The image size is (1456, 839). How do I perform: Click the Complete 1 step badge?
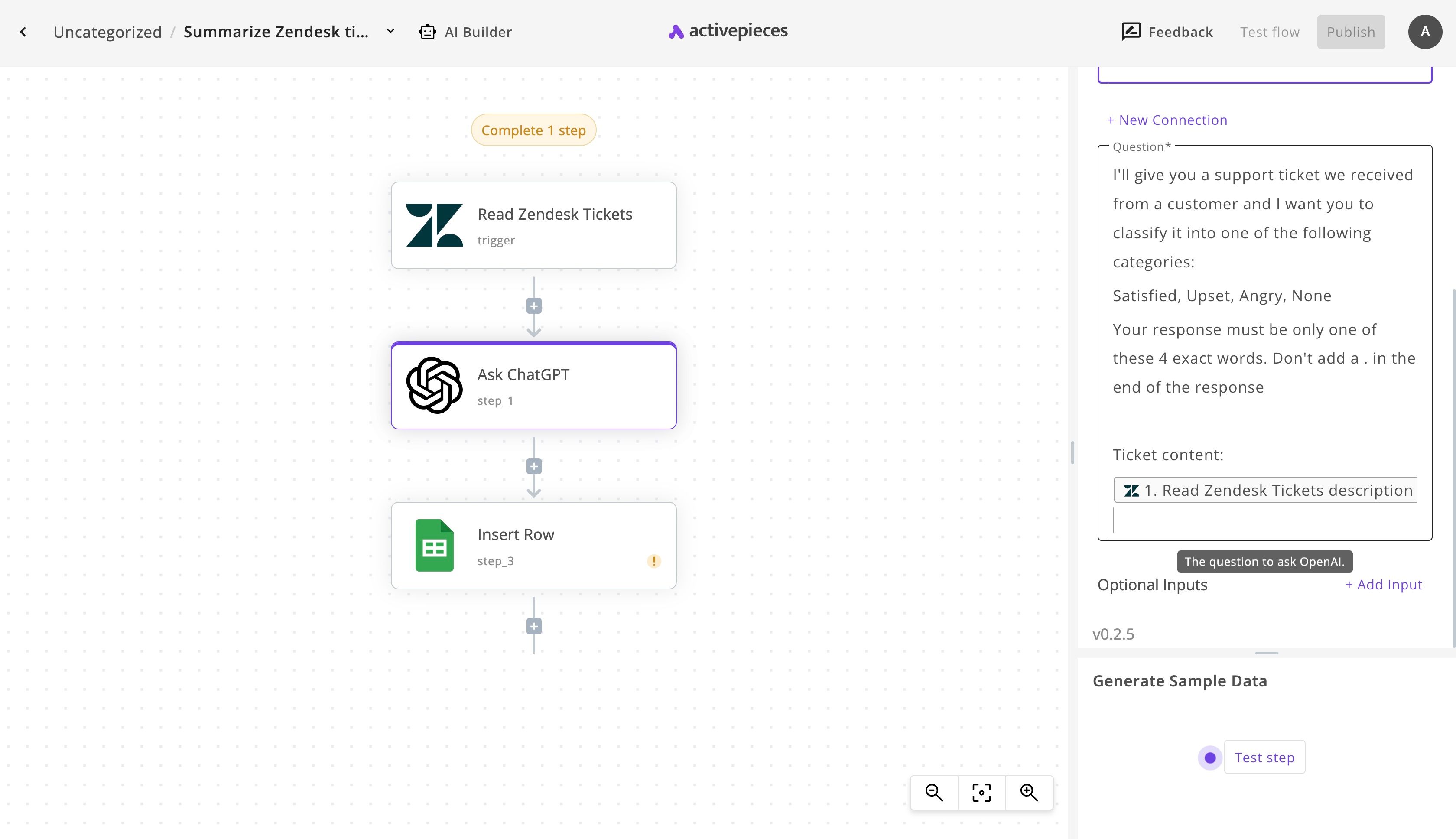tap(533, 130)
